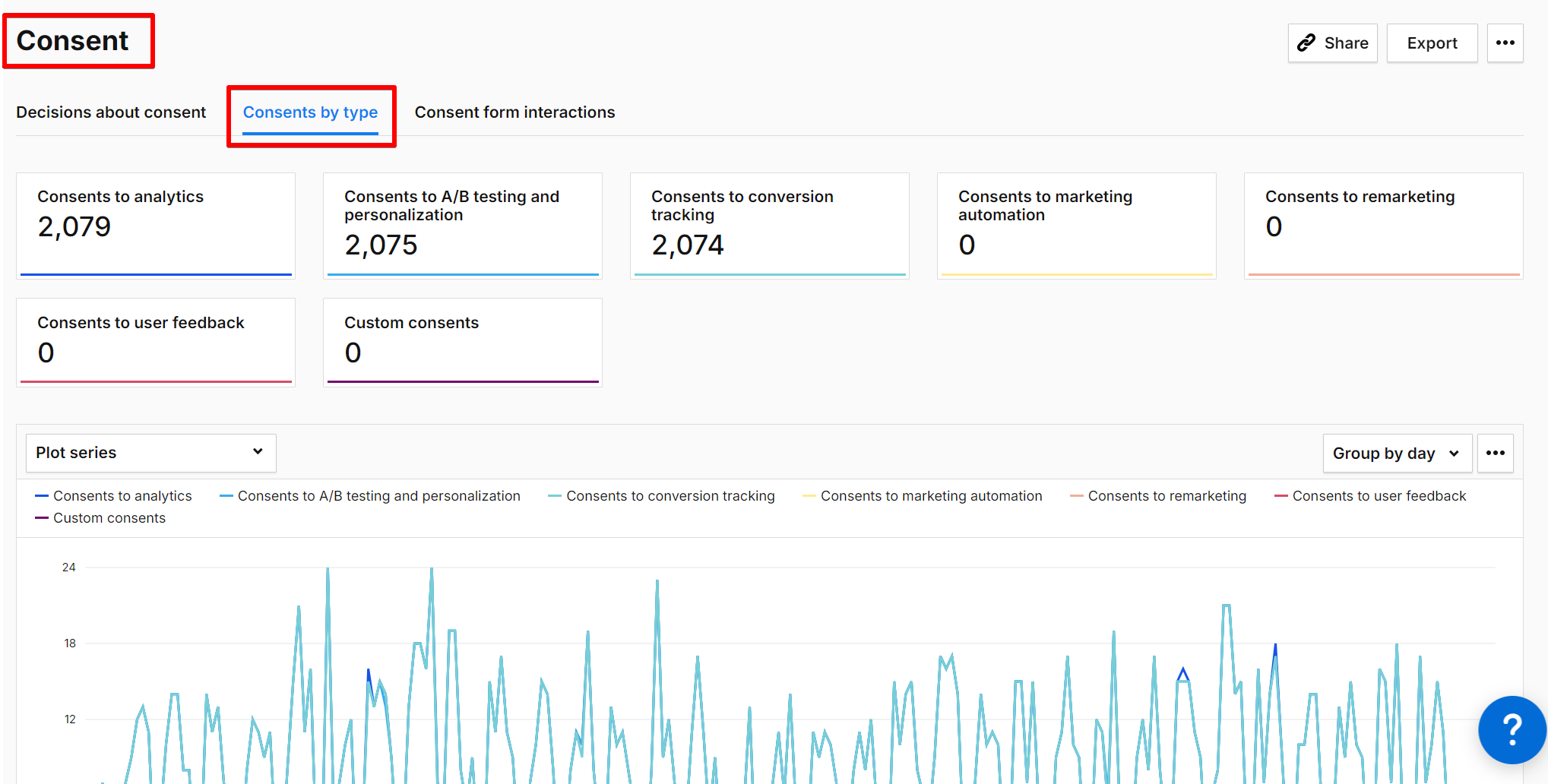Select the Consents to marketing automation card

coord(1075,226)
